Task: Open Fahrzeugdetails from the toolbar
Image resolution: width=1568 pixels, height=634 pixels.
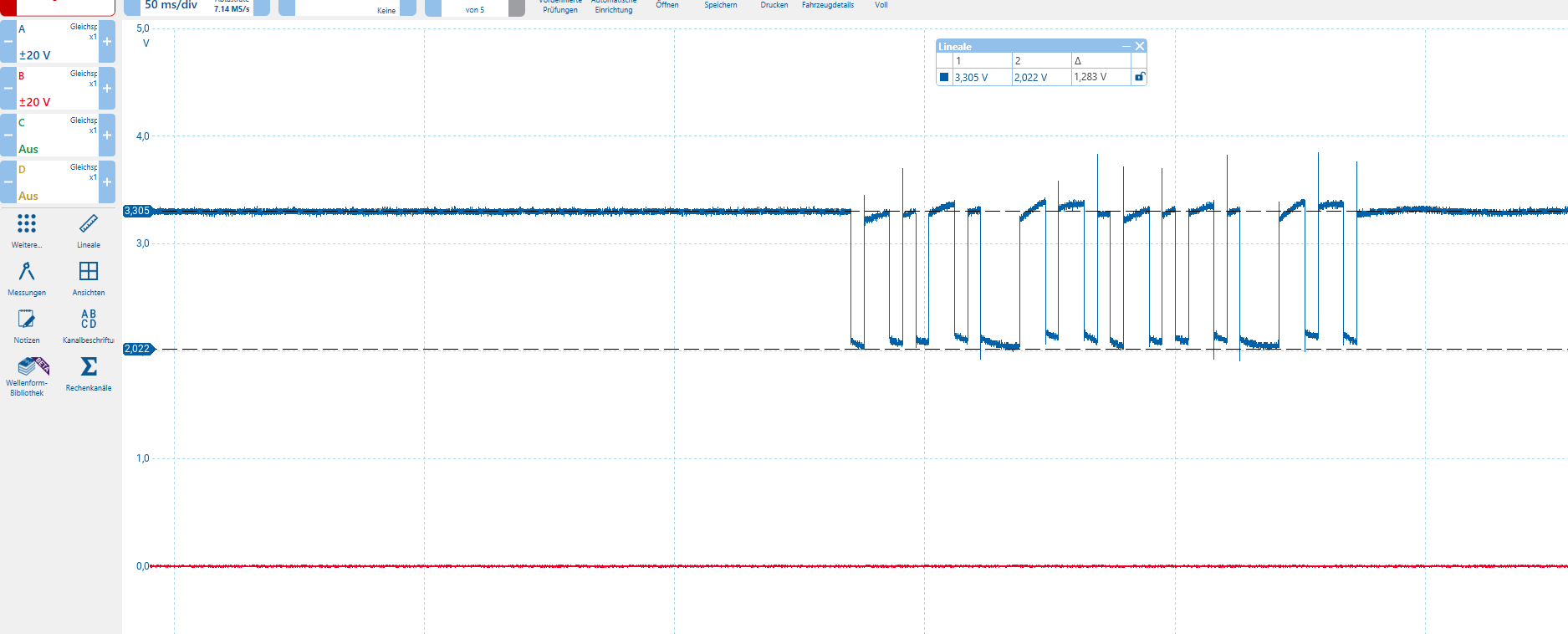Action: [828, 5]
